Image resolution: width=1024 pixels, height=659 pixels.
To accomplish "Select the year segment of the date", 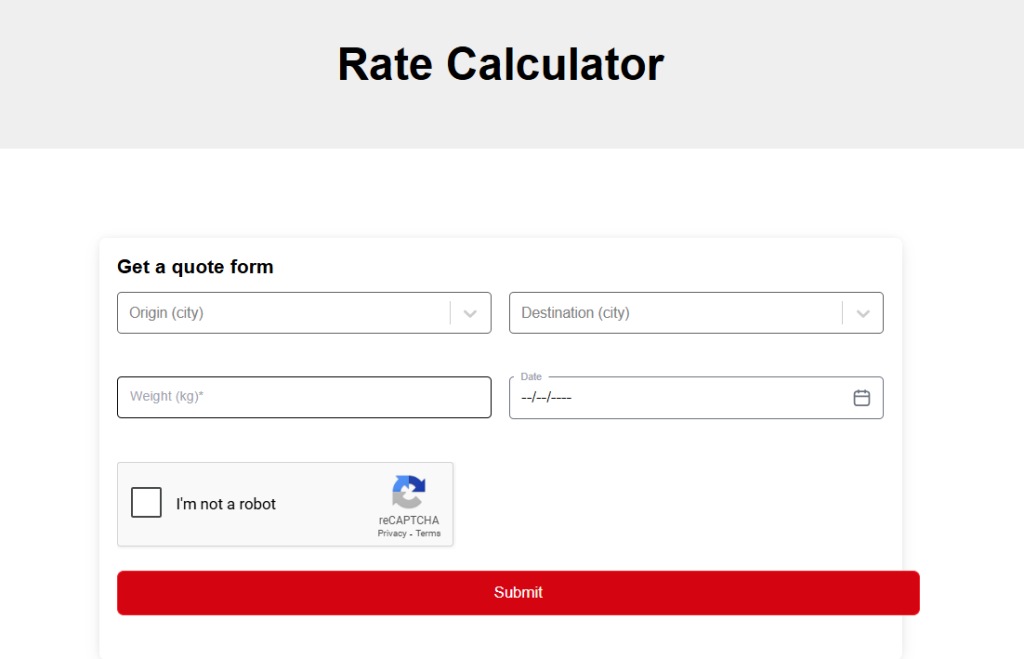I will pyautogui.click(x=561, y=398).
